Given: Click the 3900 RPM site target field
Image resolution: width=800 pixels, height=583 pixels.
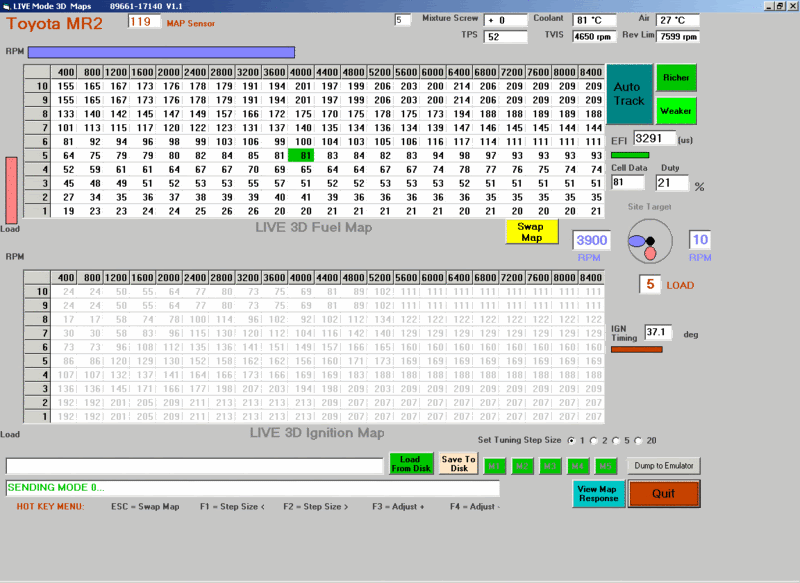Looking at the screenshot, I should [x=591, y=240].
